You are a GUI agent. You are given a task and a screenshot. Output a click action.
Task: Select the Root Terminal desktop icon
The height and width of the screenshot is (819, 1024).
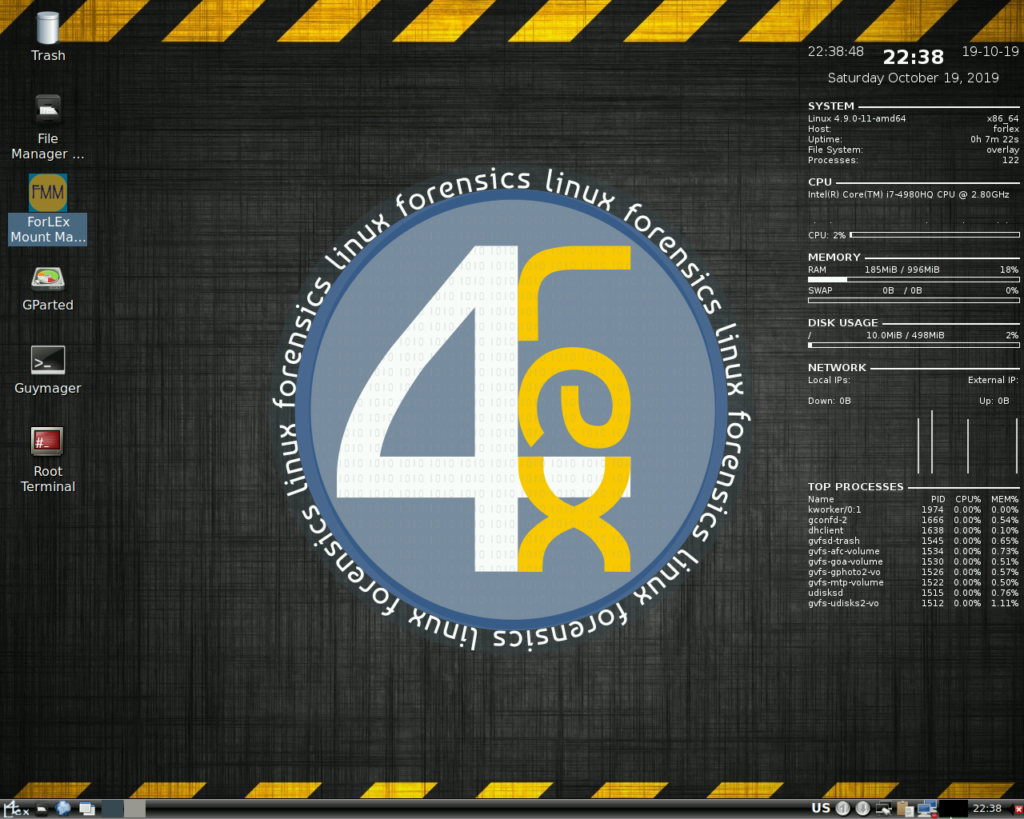pyautogui.click(x=48, y=460)
